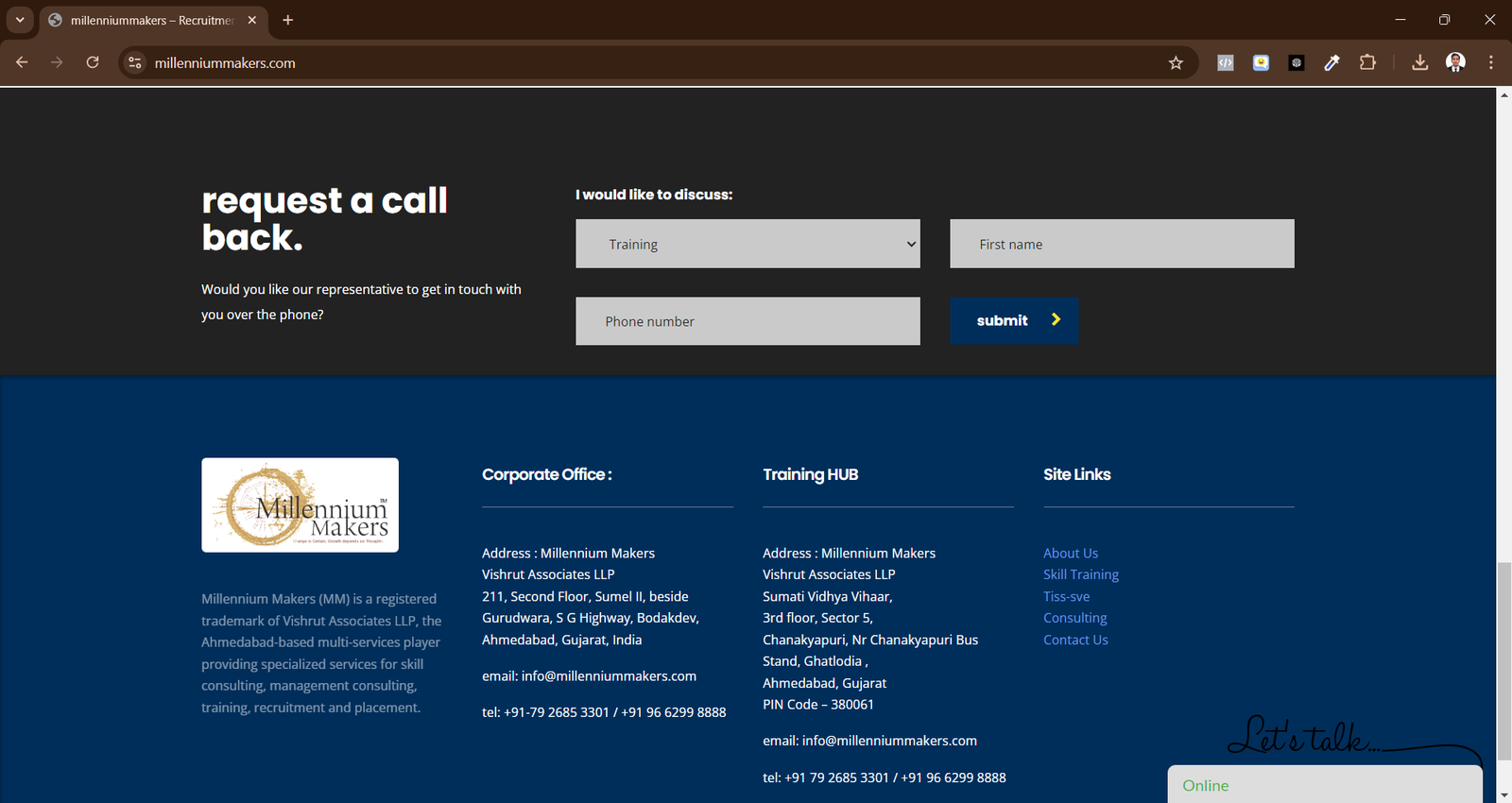Viewport: 1512px width, 803px height.
Task: Follow the Skill Training link
Action: click(x=1080, y=574)
